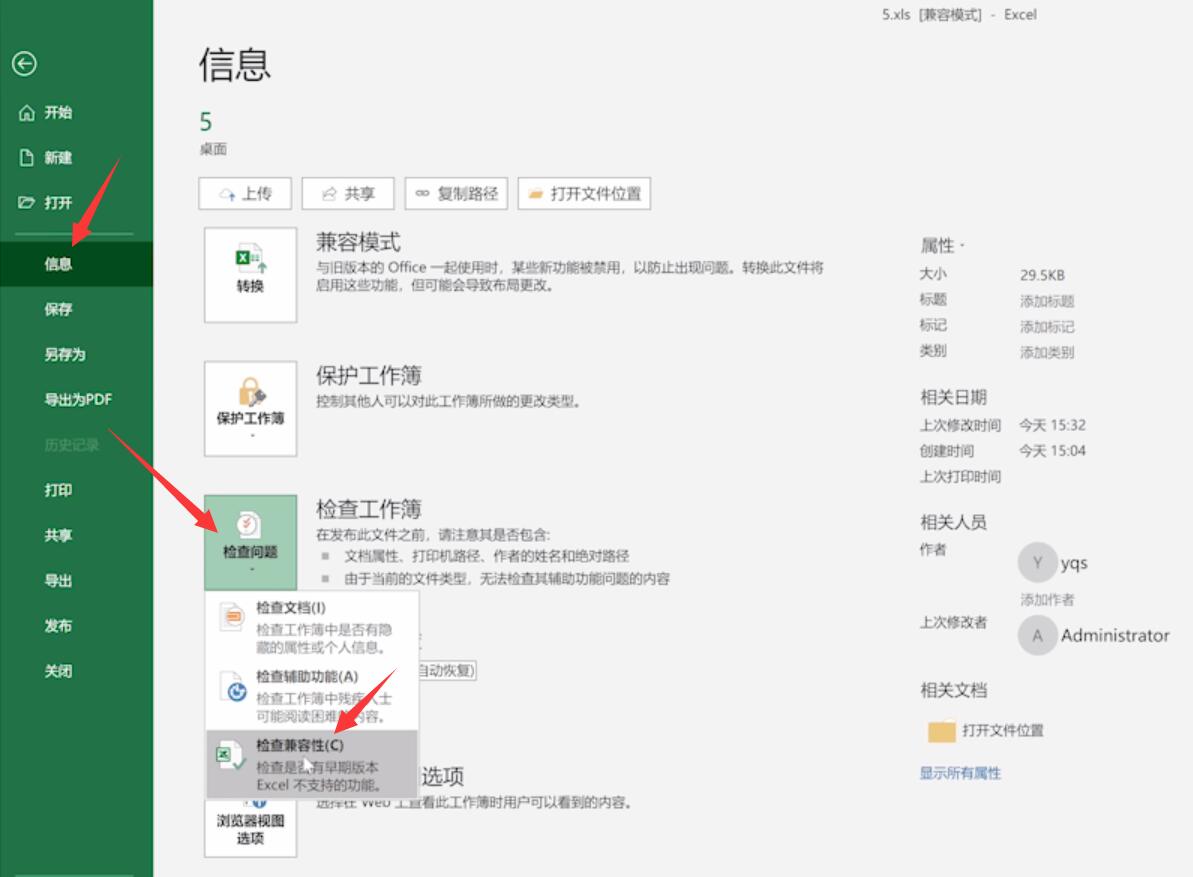Open the 打印 page

click(59, 490)
